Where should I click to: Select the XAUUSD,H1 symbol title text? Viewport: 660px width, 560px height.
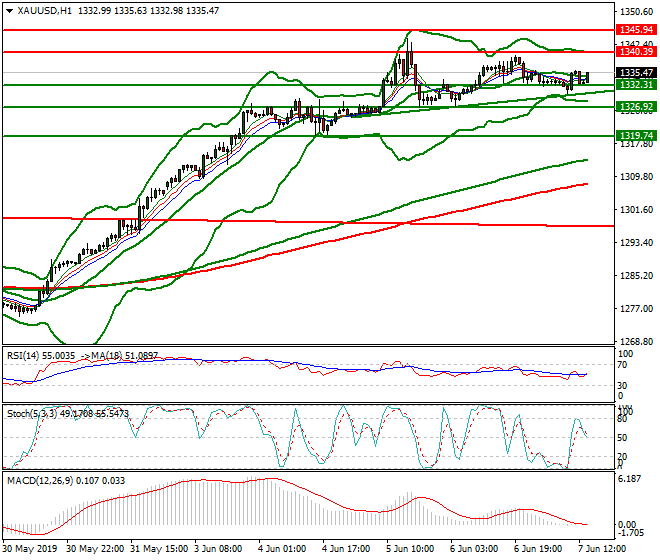coord(44,11)
